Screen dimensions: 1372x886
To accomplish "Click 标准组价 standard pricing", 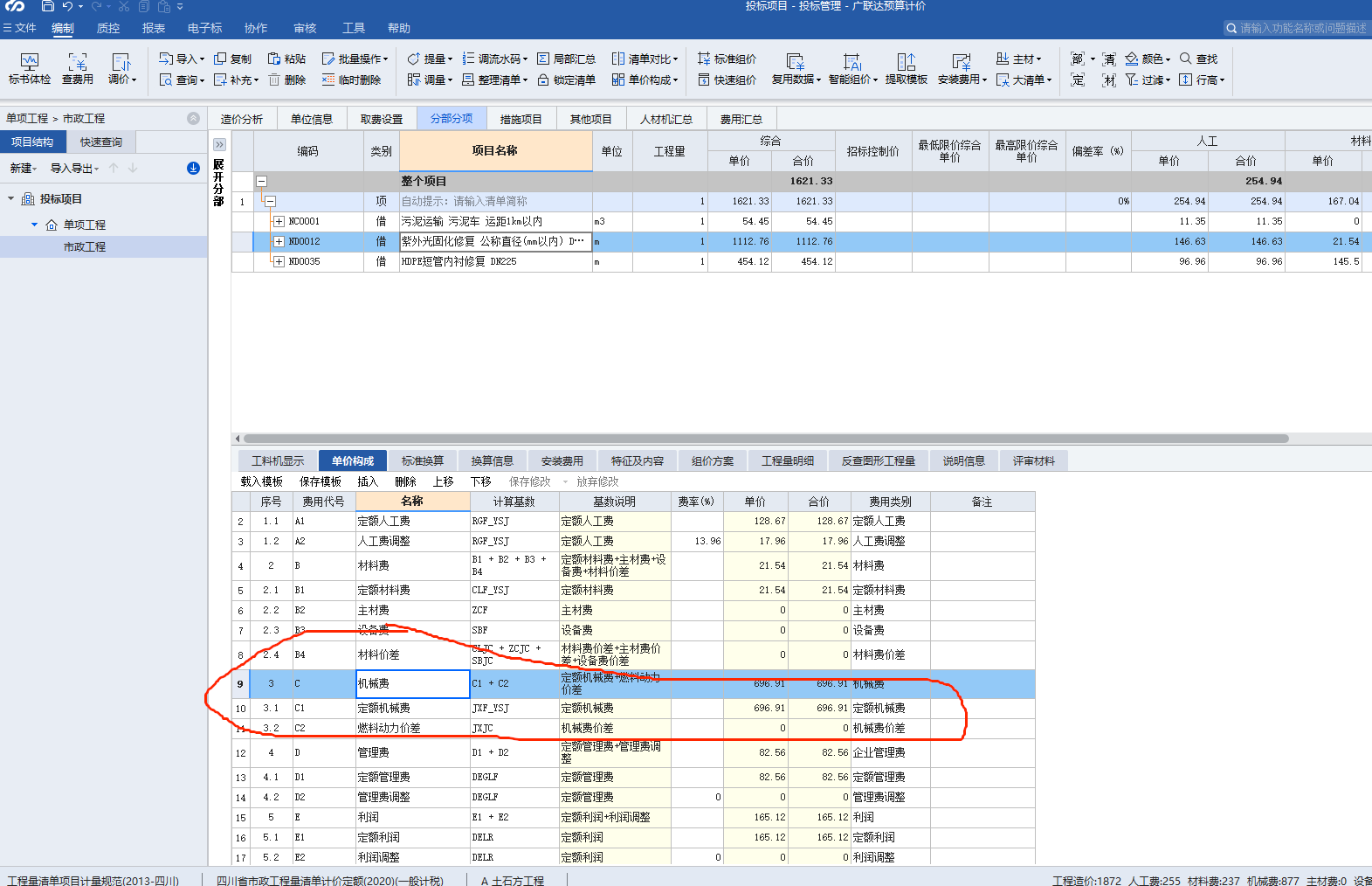I will (x=727, y=59).
